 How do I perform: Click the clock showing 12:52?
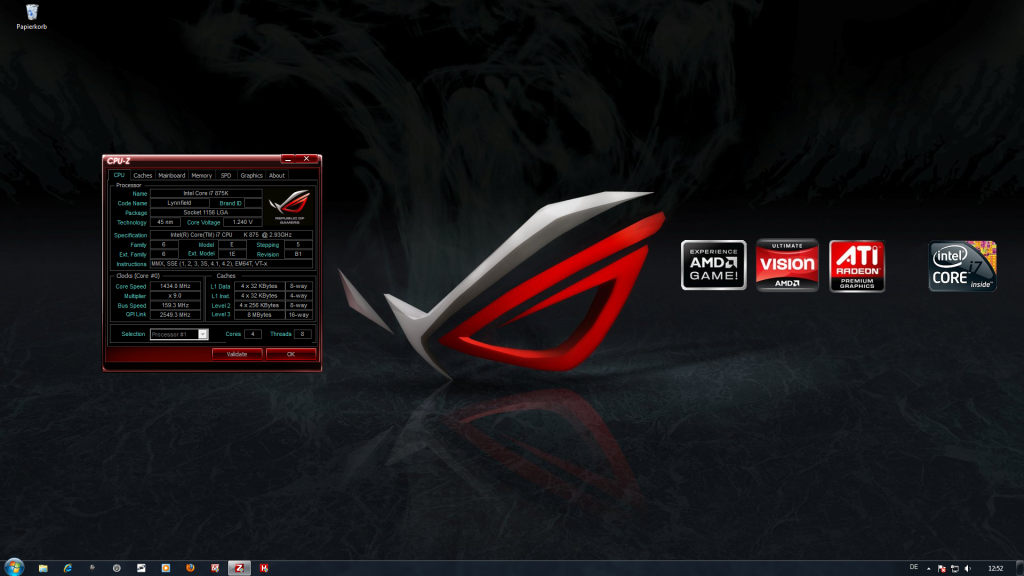click(x=996, y=568)
